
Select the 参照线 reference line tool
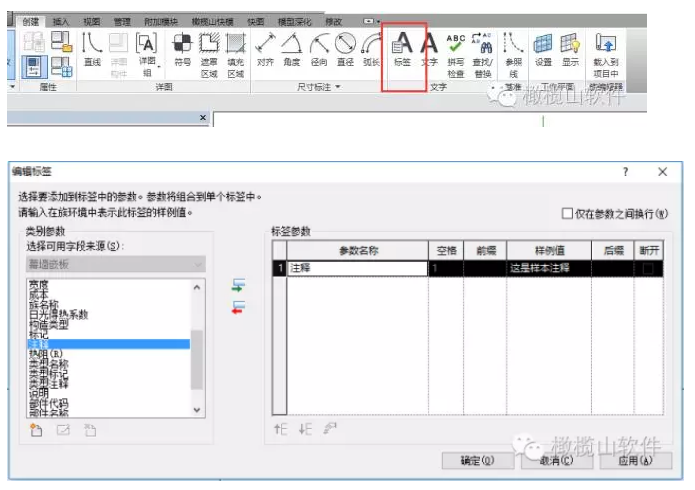point(513,55)
